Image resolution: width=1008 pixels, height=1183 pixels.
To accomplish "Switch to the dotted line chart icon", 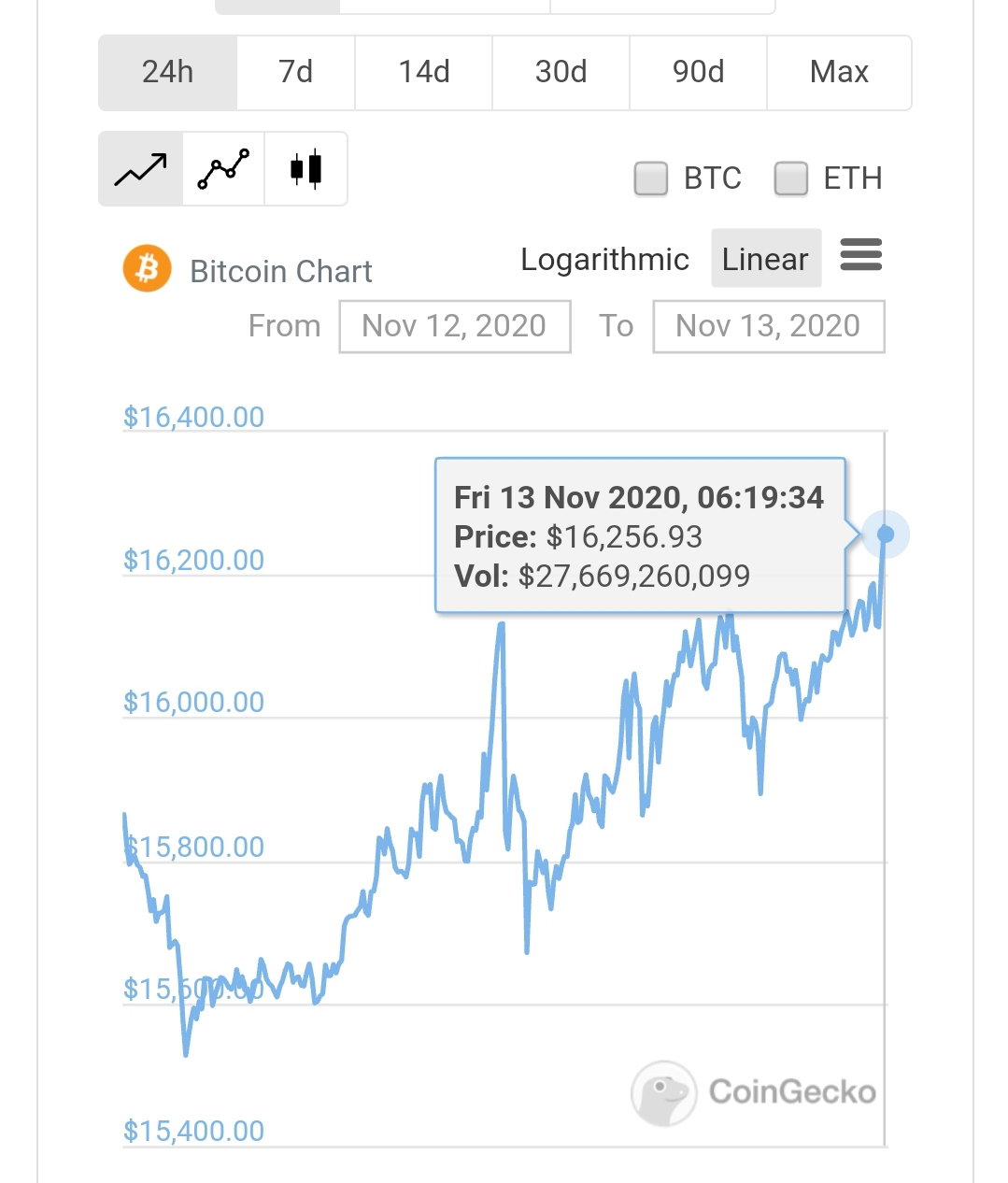I will (223, 169).
